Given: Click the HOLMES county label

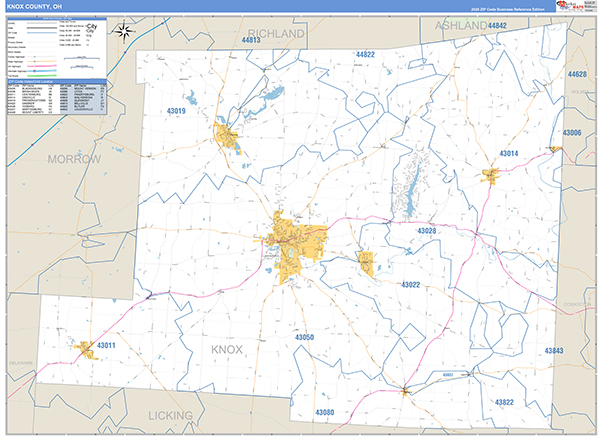Looking at the screenshot, I should pos(580,92).
